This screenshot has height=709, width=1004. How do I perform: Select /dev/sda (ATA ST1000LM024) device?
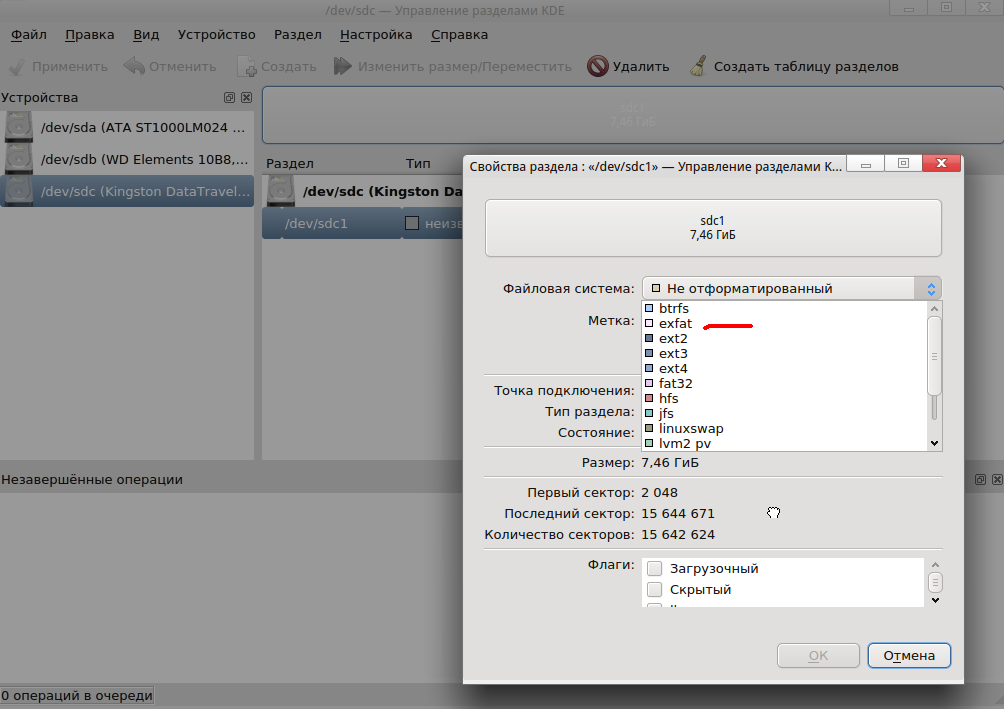[127, 127]
